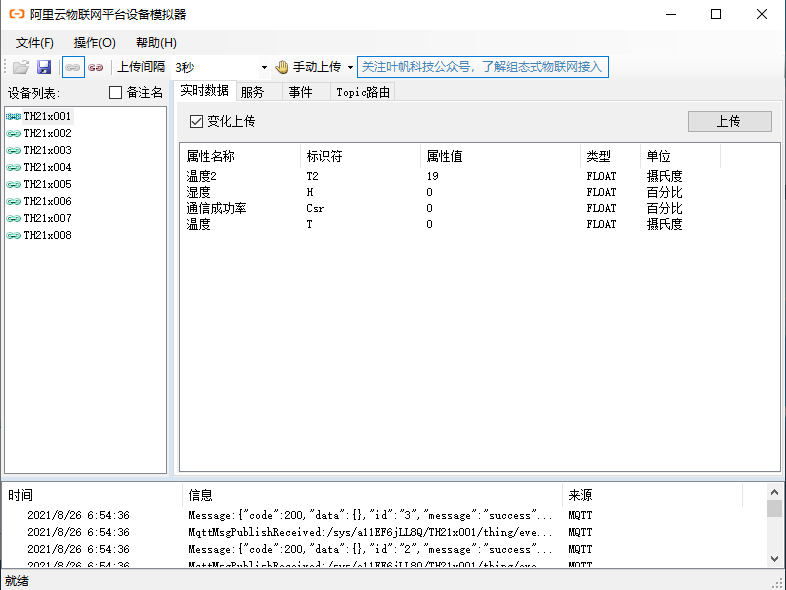This screenshot has width=786, height=590.
Task: Click the 时间 log column header
Action: [93, 495]
